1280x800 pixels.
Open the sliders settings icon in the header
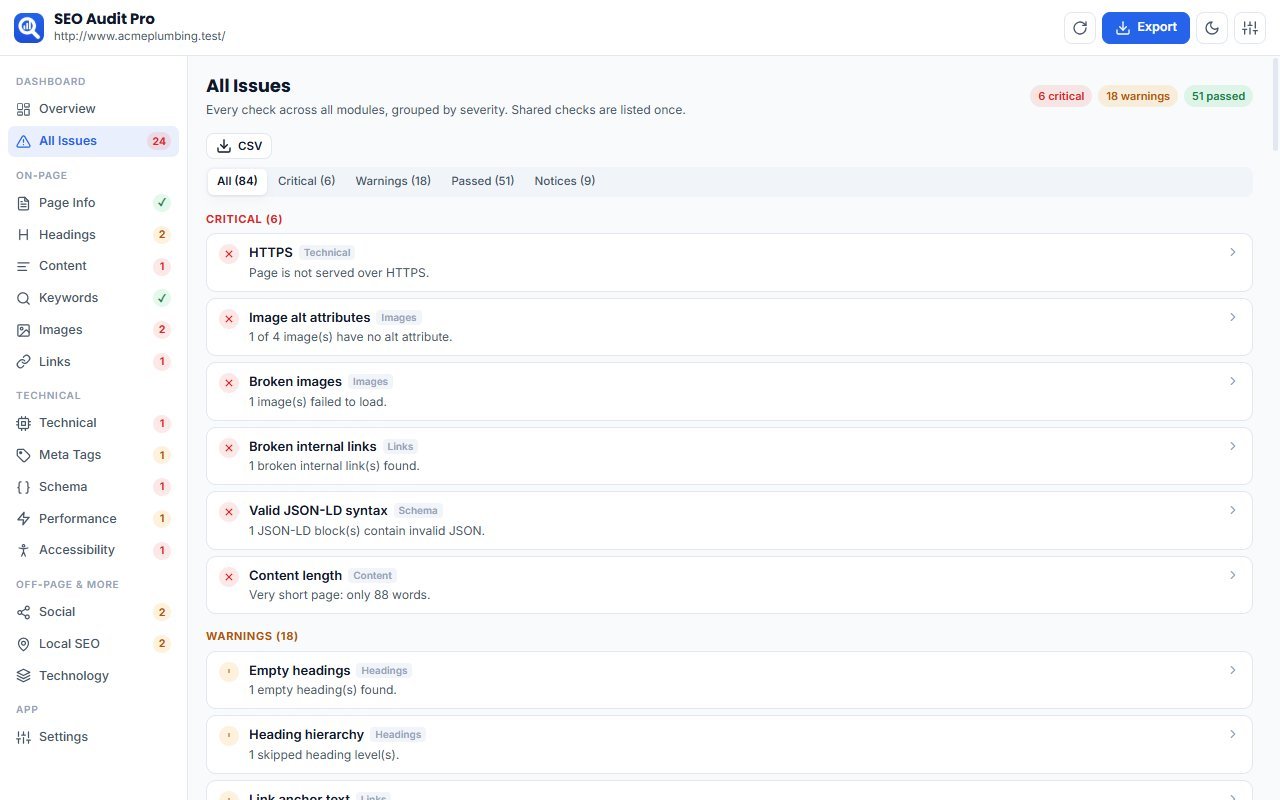coord(1250,28)
